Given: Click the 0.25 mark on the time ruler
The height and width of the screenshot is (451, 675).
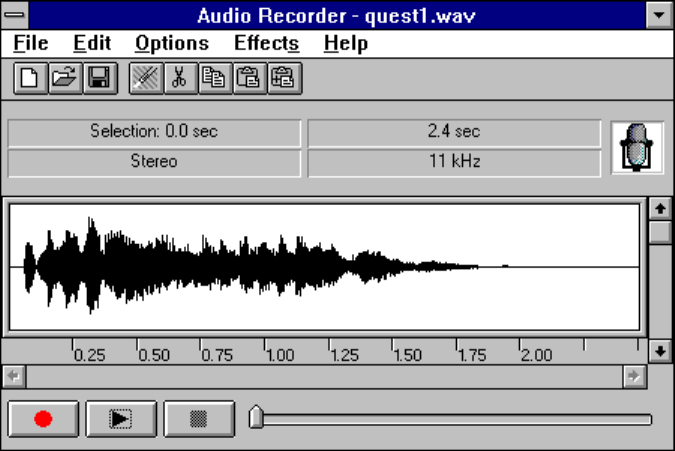Looking at the screenshot, I should coord(88,355).
